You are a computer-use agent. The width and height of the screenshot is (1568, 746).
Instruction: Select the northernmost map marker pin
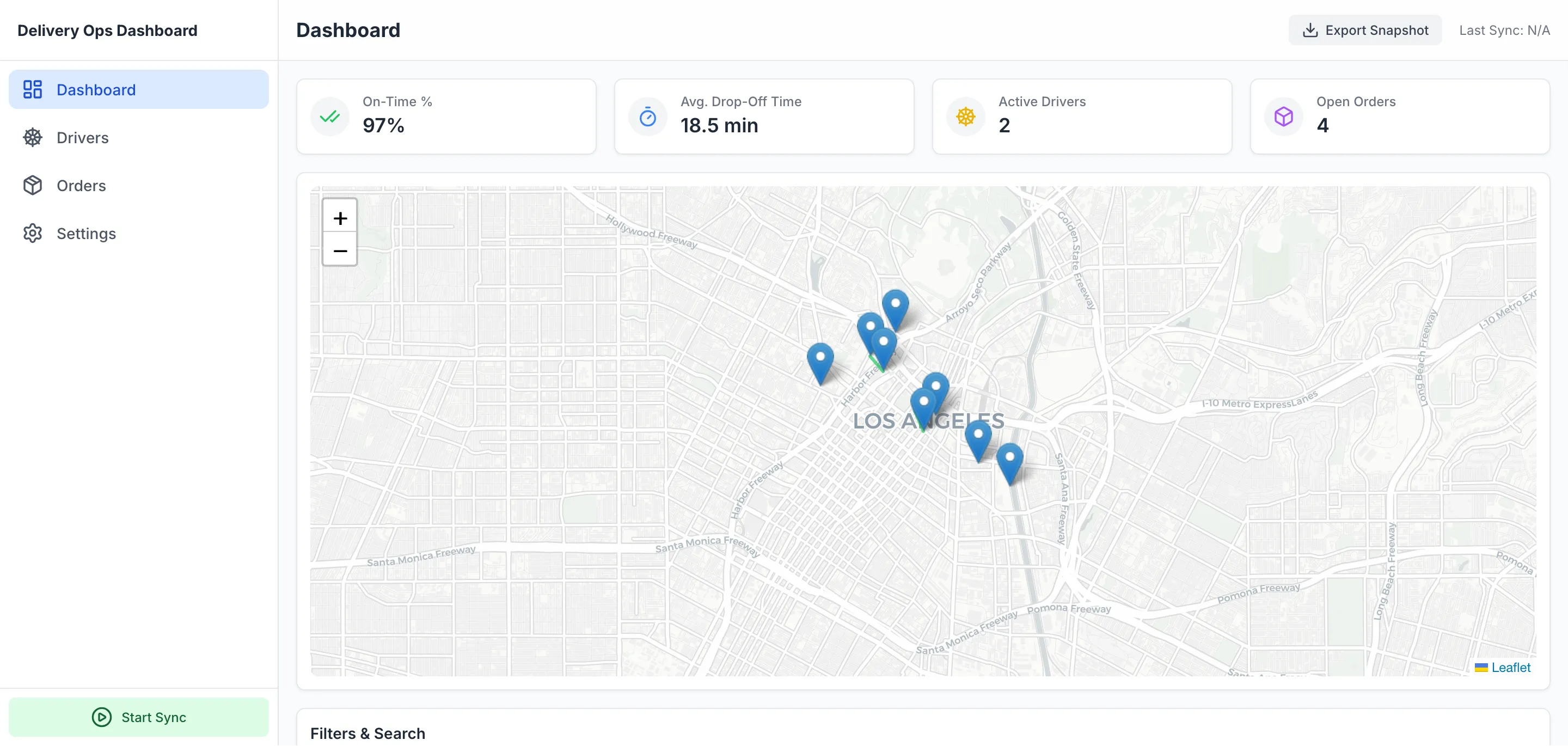[x=895, y=308]
